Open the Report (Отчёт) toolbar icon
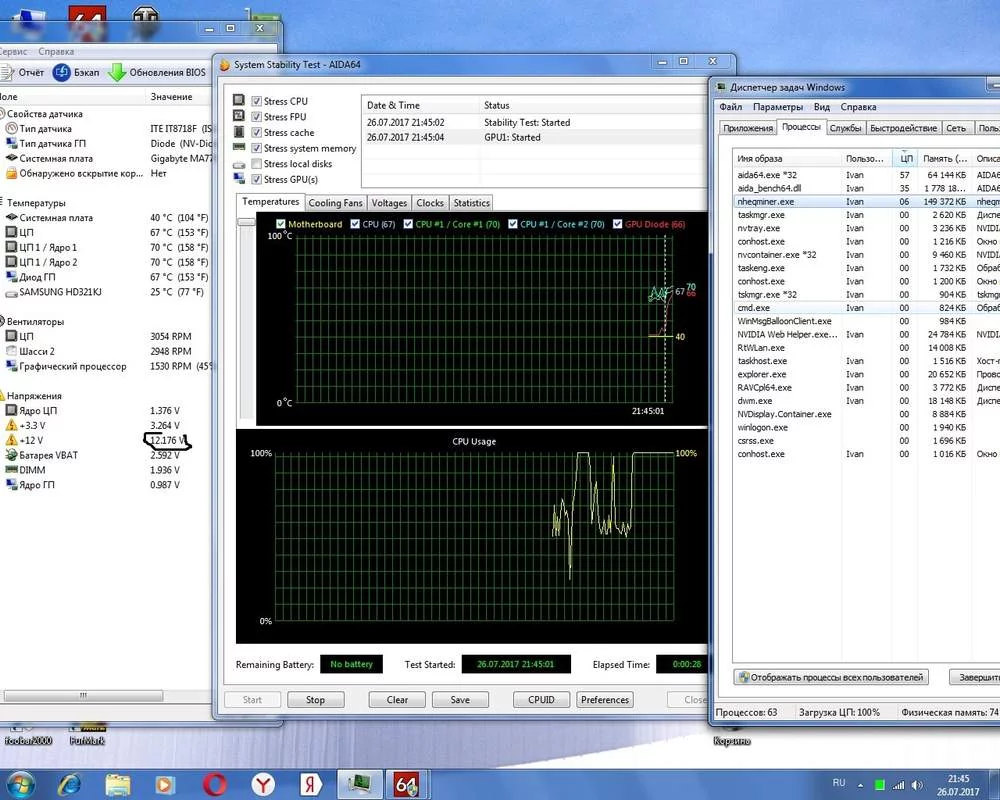This screenshot has width=1000, height=800. [x=8, y=72]
